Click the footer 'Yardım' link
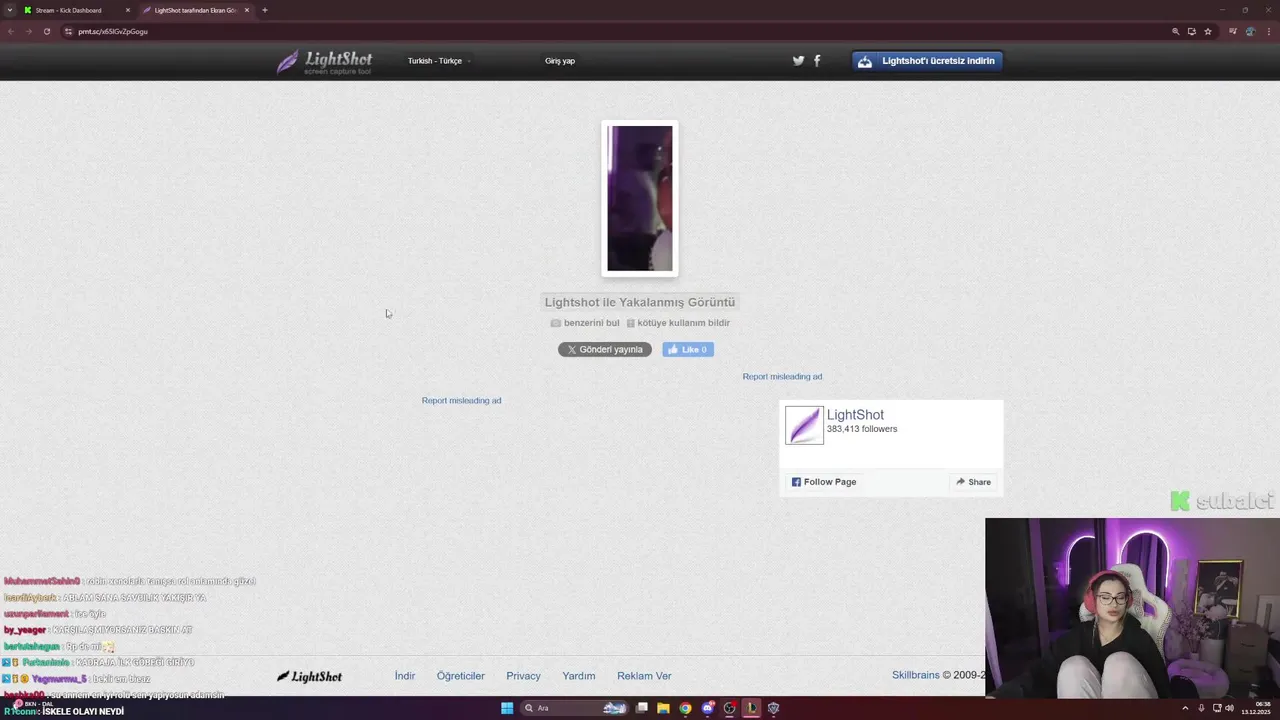The height and width of the screenshot is (720, 1280). [x=579, y=676]
